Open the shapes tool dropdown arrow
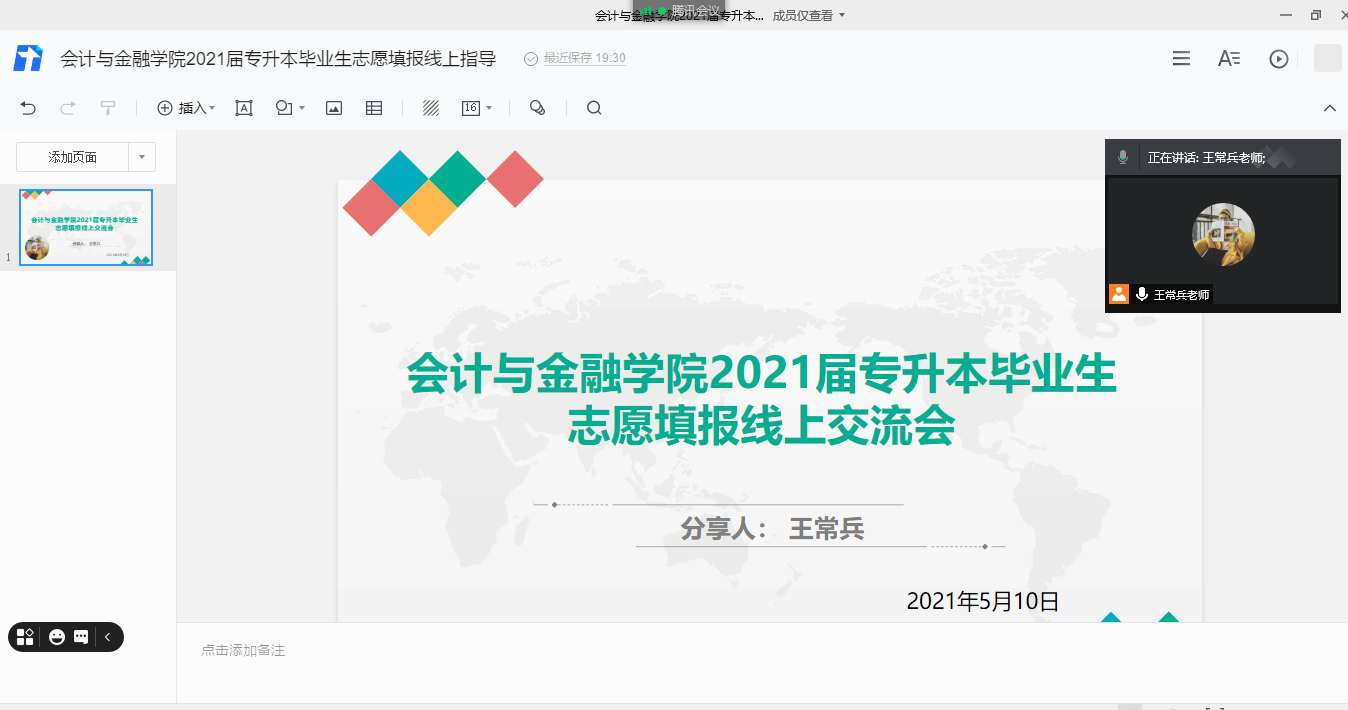Viewport: 1348px width, 710px height. (x=302, y=108)
